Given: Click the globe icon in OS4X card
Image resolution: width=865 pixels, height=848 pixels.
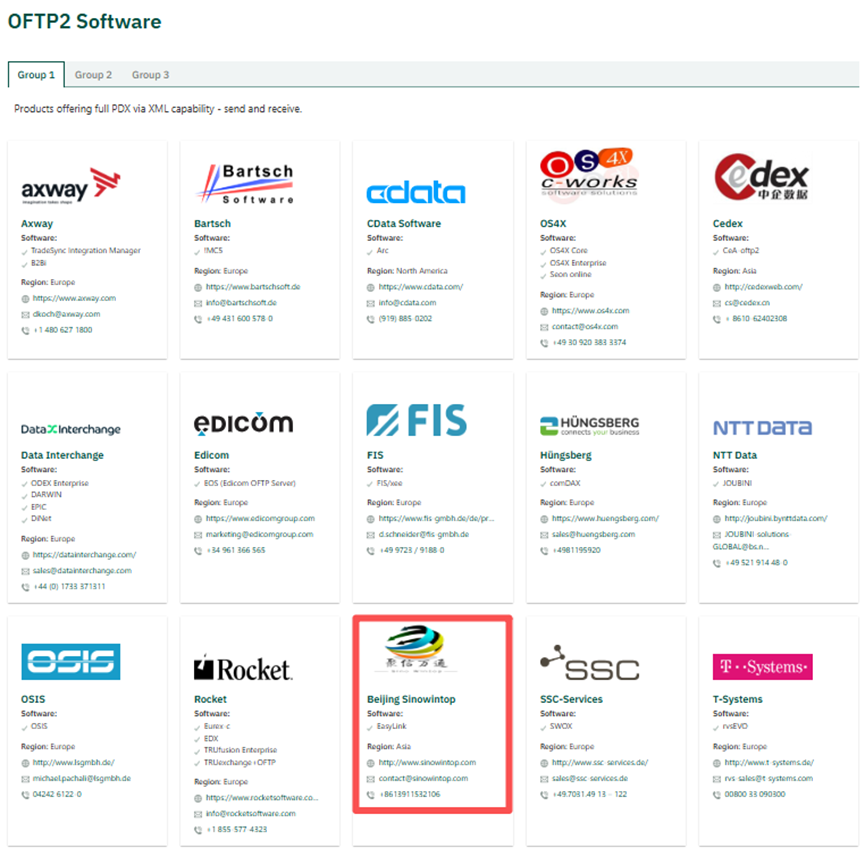Looking at the screenshot, I should (544, 311).
